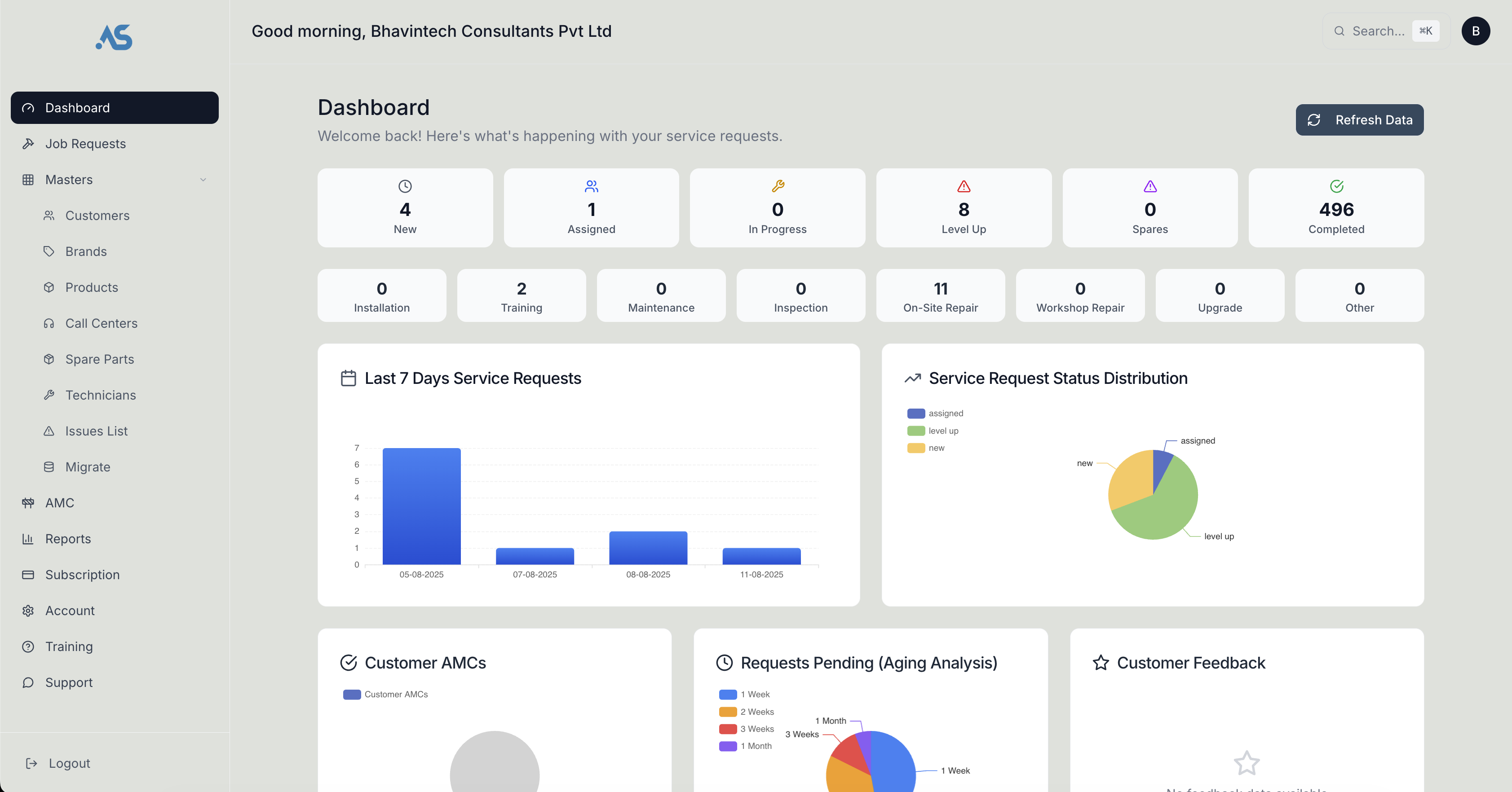Open the user avatar B
The height and width of the screenshot is (792, 1512).
(1476, 31)
